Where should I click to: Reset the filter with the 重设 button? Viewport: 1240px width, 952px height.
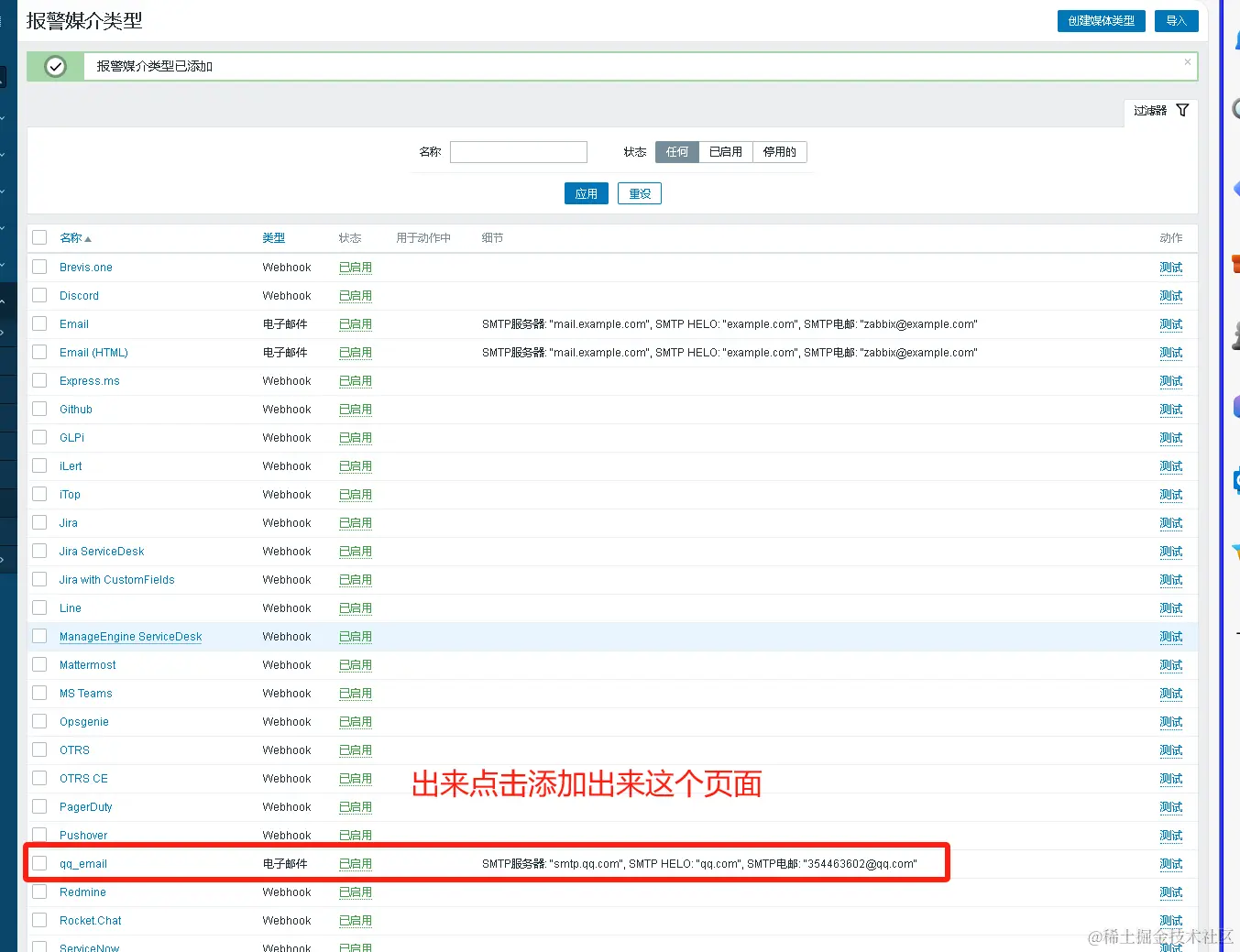[640, 193]
